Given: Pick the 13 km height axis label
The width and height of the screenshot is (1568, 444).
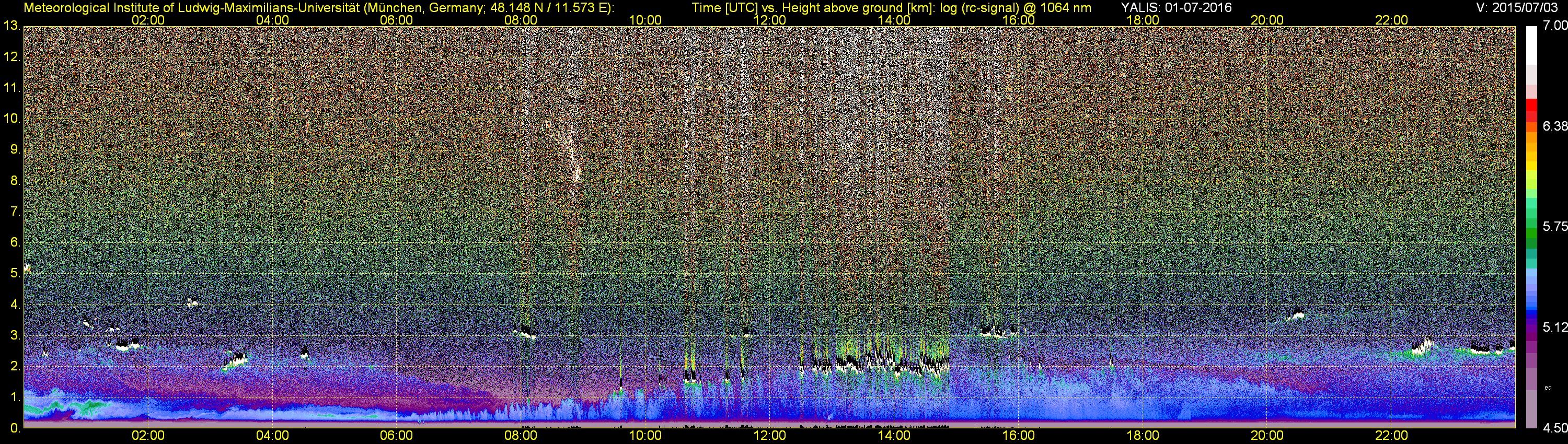Looking at the screenshot, I should pos(12,26).
